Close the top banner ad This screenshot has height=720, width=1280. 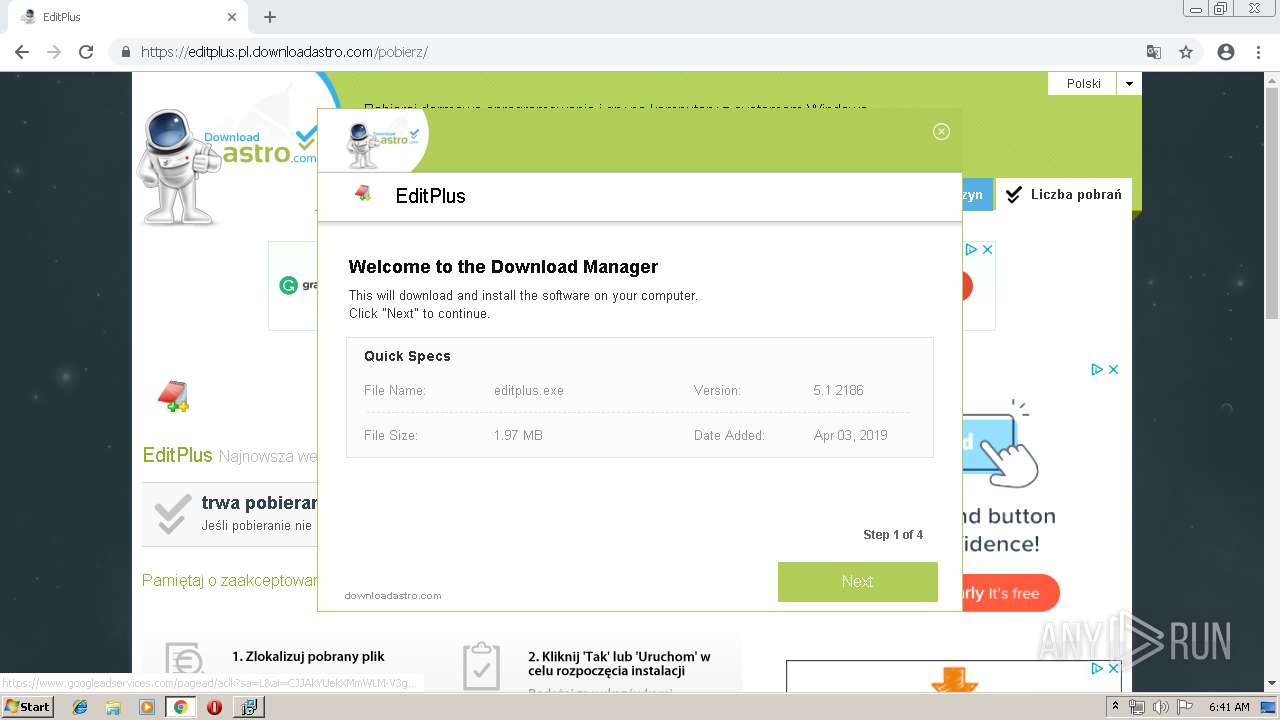[987, 249]
